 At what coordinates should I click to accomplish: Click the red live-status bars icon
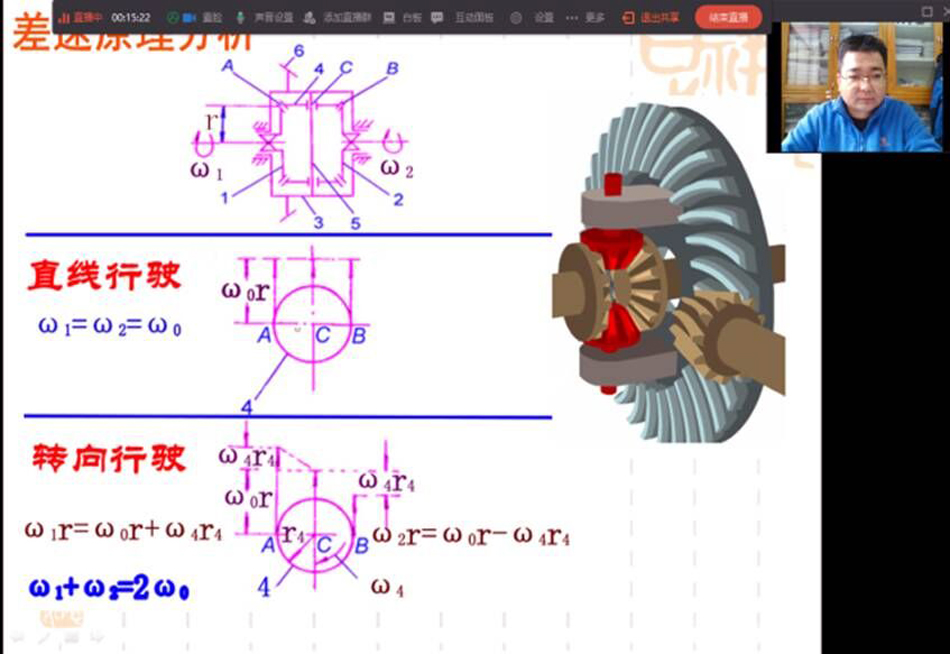pos(65,17)
